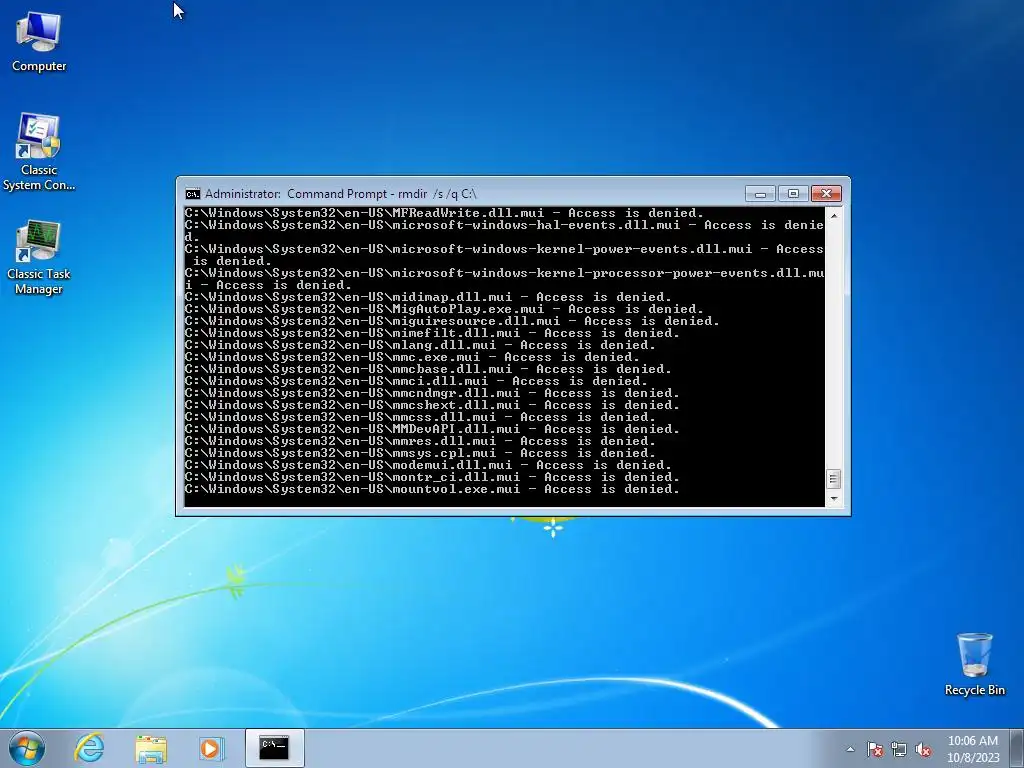Minimize the Command Prompt window
The image size is (1024, 768).
[x=760, y=194]
